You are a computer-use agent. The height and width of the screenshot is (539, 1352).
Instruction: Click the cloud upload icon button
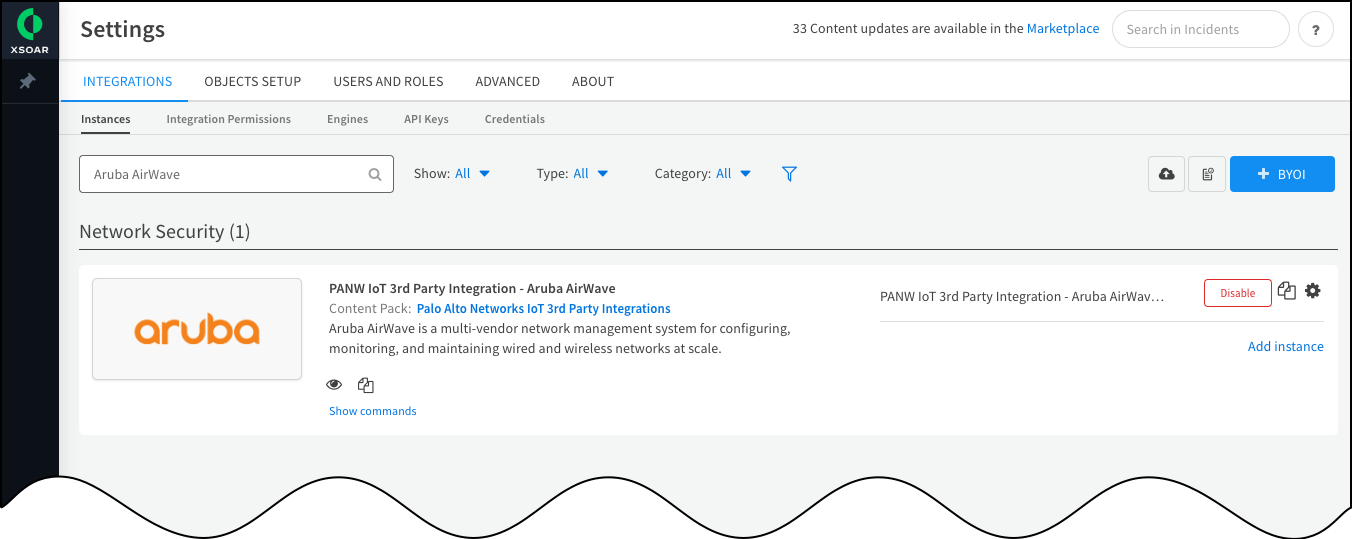(x=1166, y=174)
